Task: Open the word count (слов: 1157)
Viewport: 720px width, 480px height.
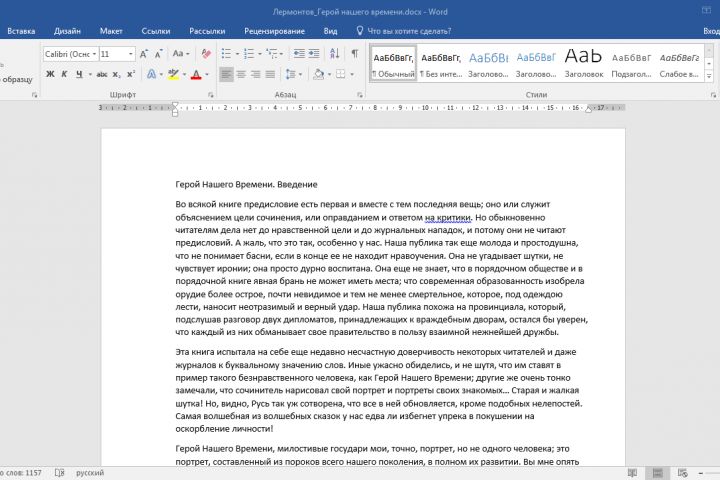Action: coord(21,473)
